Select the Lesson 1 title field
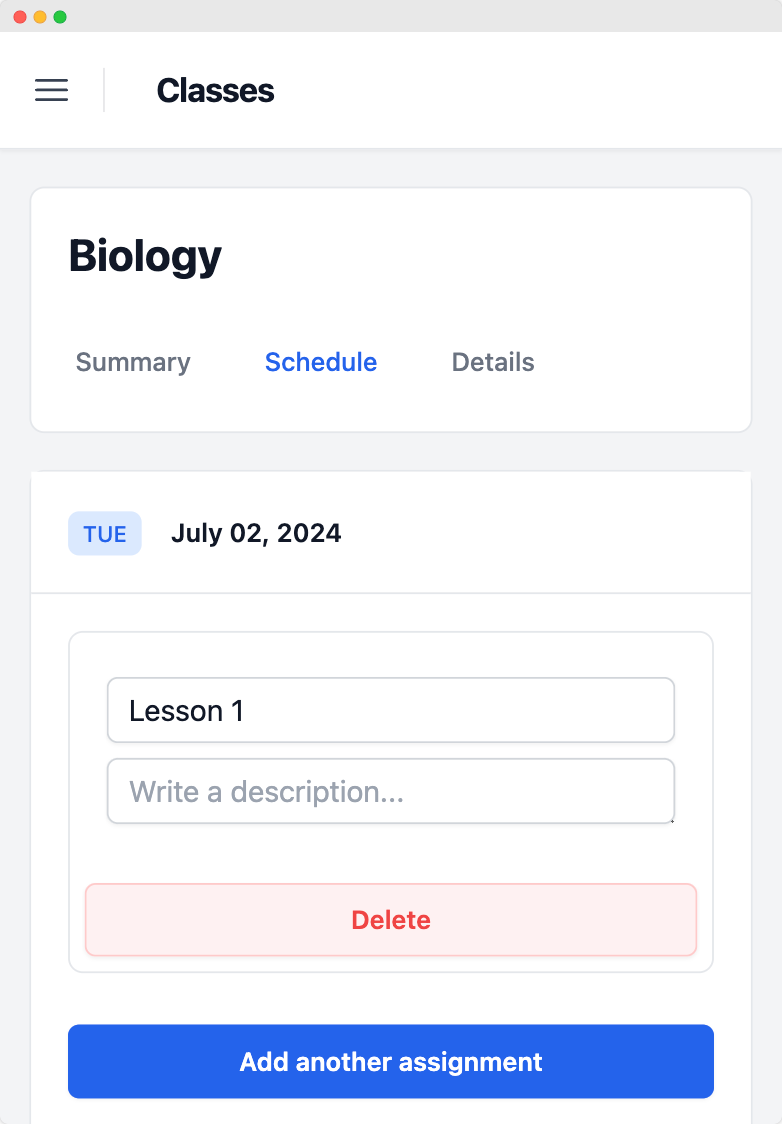Viewport: 782px width, 1124px height. click(x=390, y=710)
